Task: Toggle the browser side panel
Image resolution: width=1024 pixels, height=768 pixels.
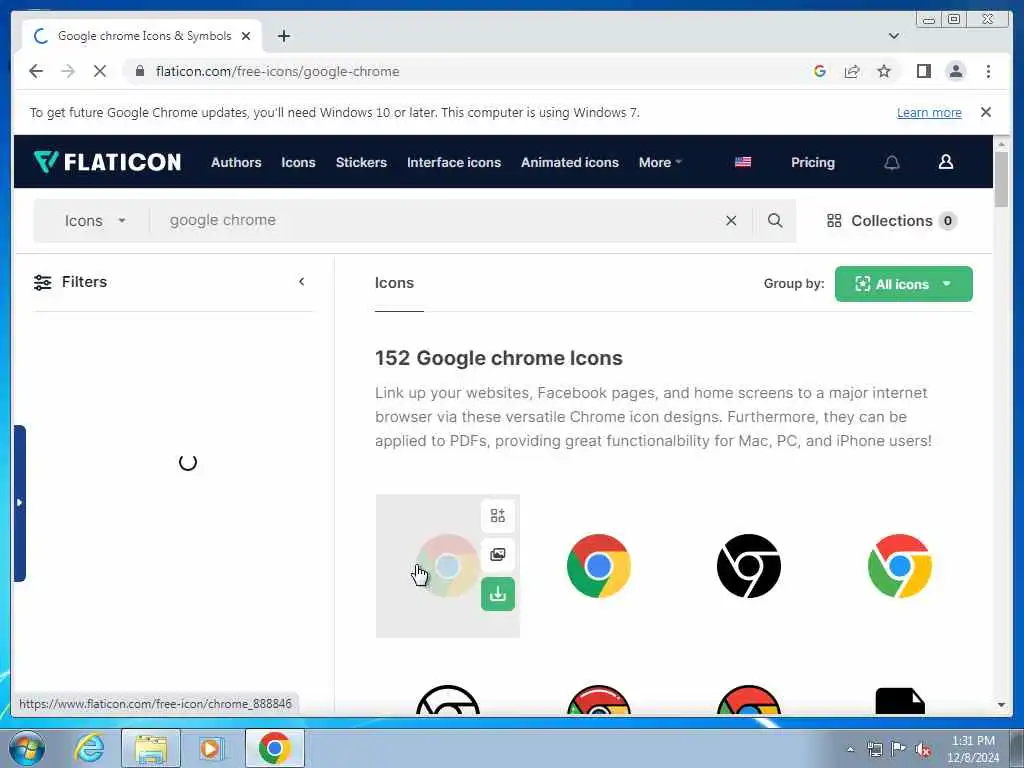Action: click(923, 71)
